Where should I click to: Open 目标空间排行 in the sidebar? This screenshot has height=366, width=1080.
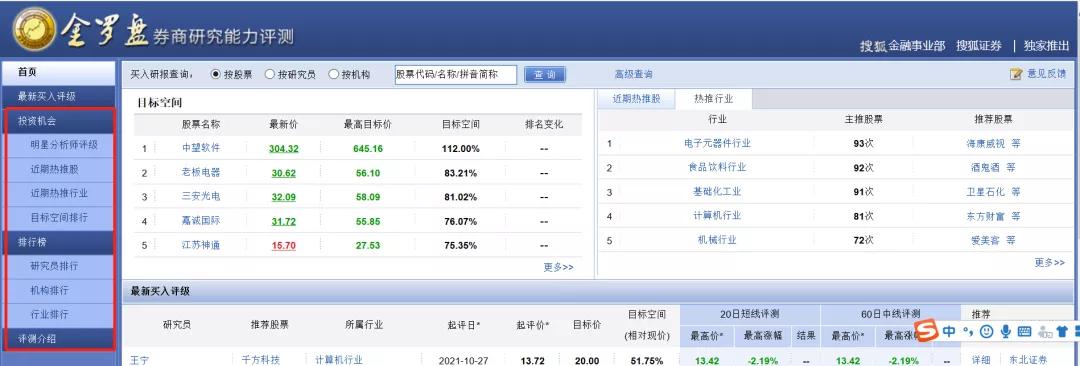(x=60, y=217)
